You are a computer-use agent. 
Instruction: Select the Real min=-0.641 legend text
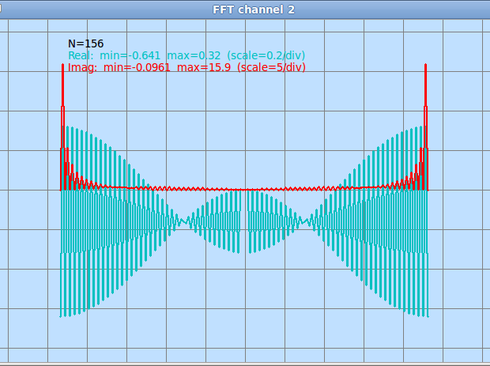coord(114,55)
